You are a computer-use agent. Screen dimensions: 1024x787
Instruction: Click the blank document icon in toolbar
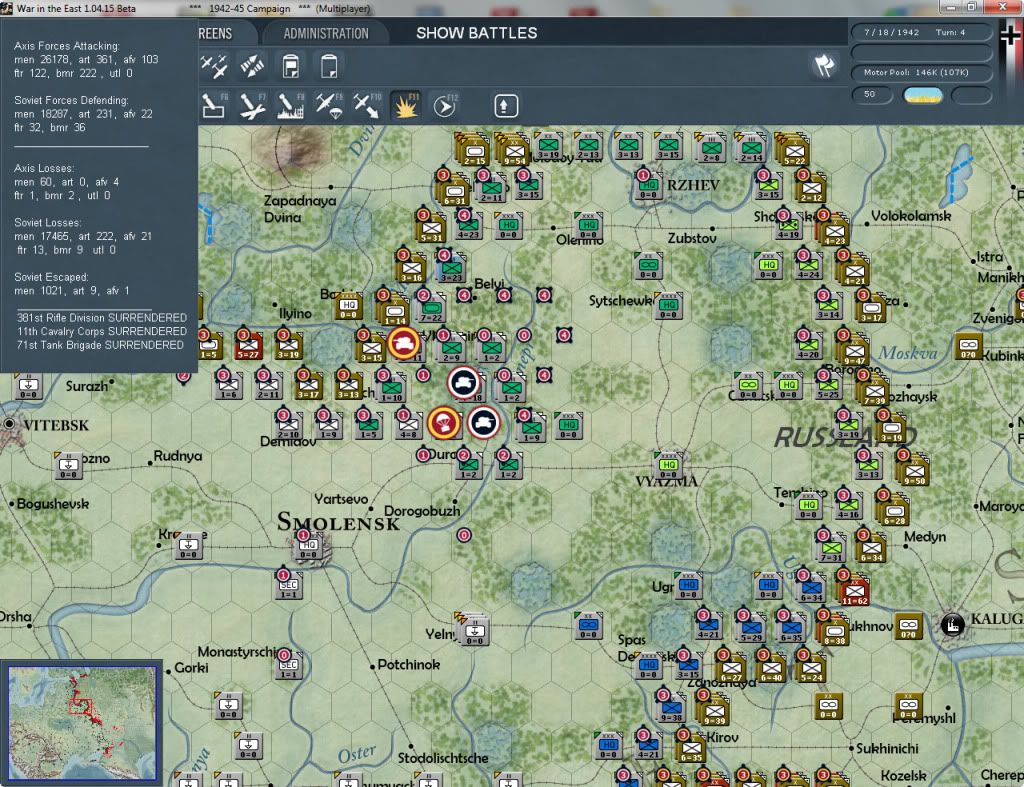tap(329, 66)
